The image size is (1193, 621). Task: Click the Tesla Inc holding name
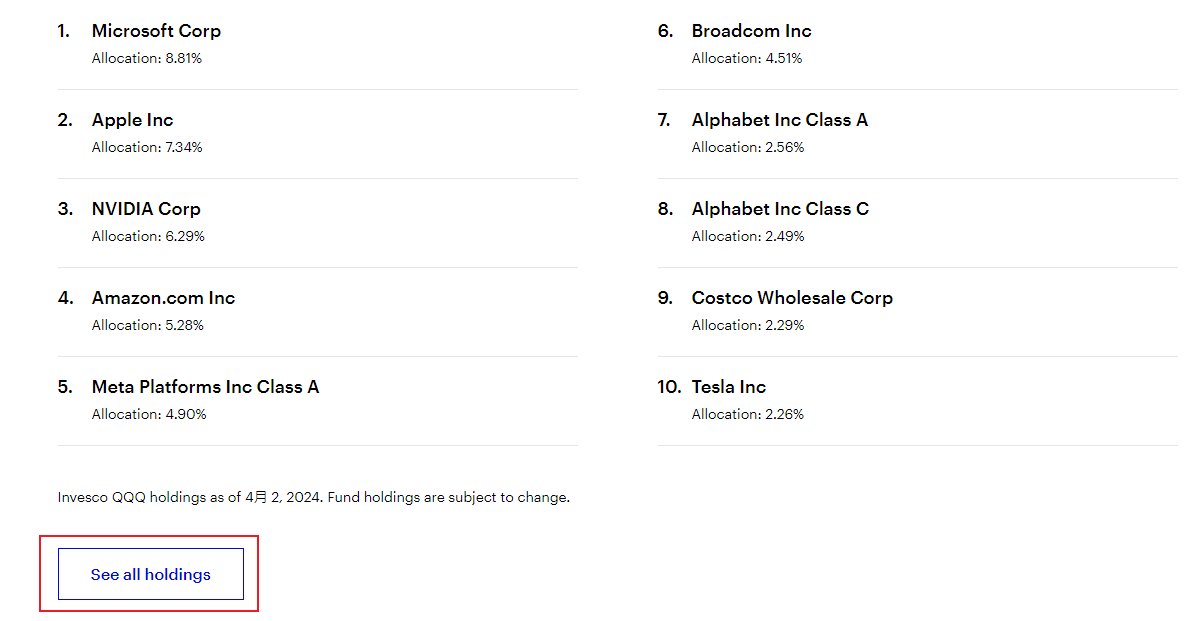click(728, 387)
